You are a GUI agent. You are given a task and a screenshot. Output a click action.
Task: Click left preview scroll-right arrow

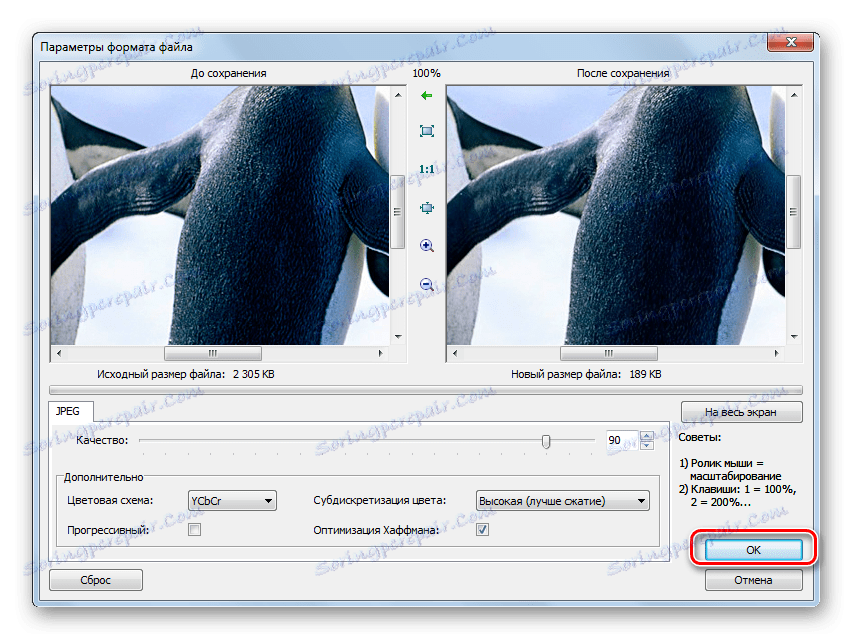(381, 353)
